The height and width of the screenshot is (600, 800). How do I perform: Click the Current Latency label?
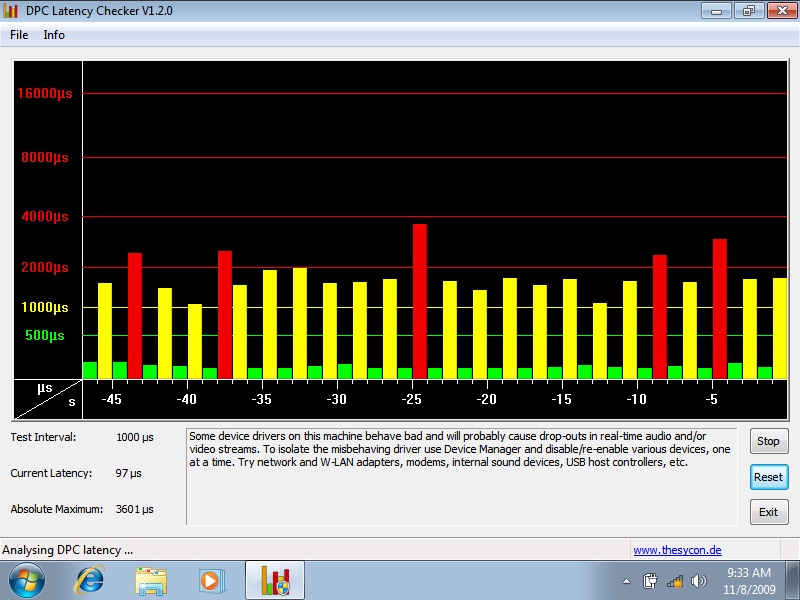[x=51, y=473]
